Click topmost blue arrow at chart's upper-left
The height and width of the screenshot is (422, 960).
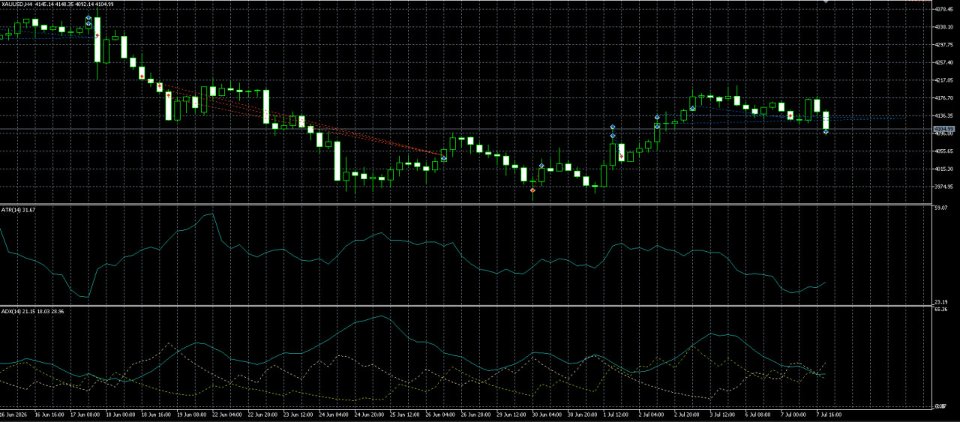point(89,18)
